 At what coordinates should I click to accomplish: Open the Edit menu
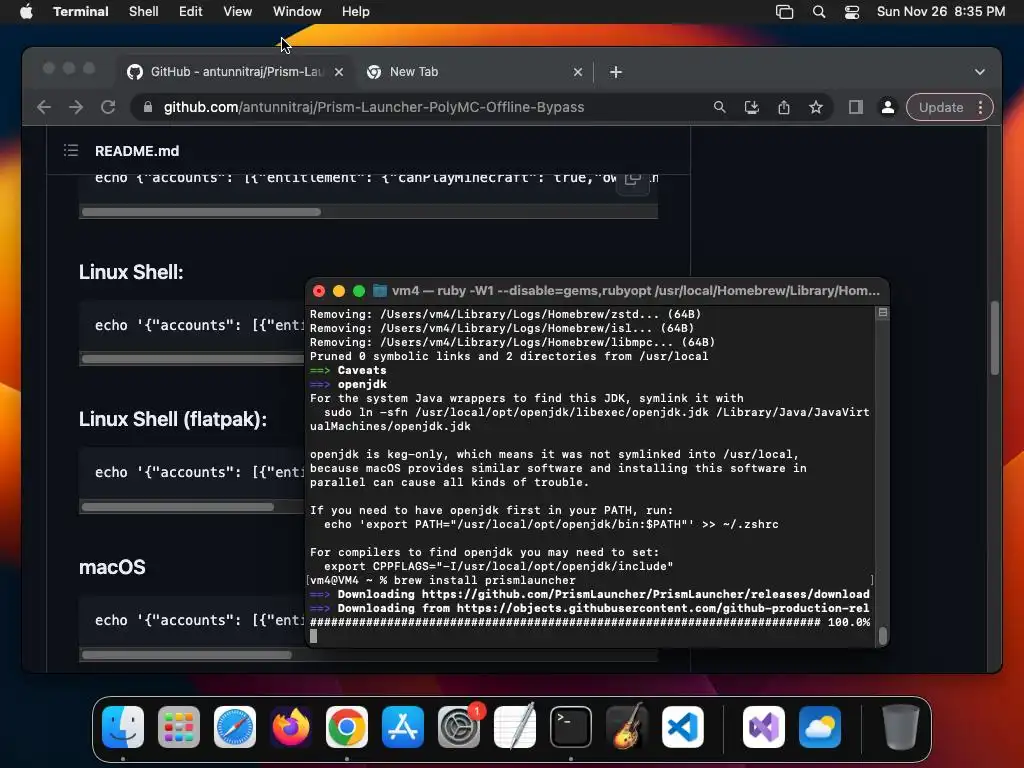click(191, 12)
